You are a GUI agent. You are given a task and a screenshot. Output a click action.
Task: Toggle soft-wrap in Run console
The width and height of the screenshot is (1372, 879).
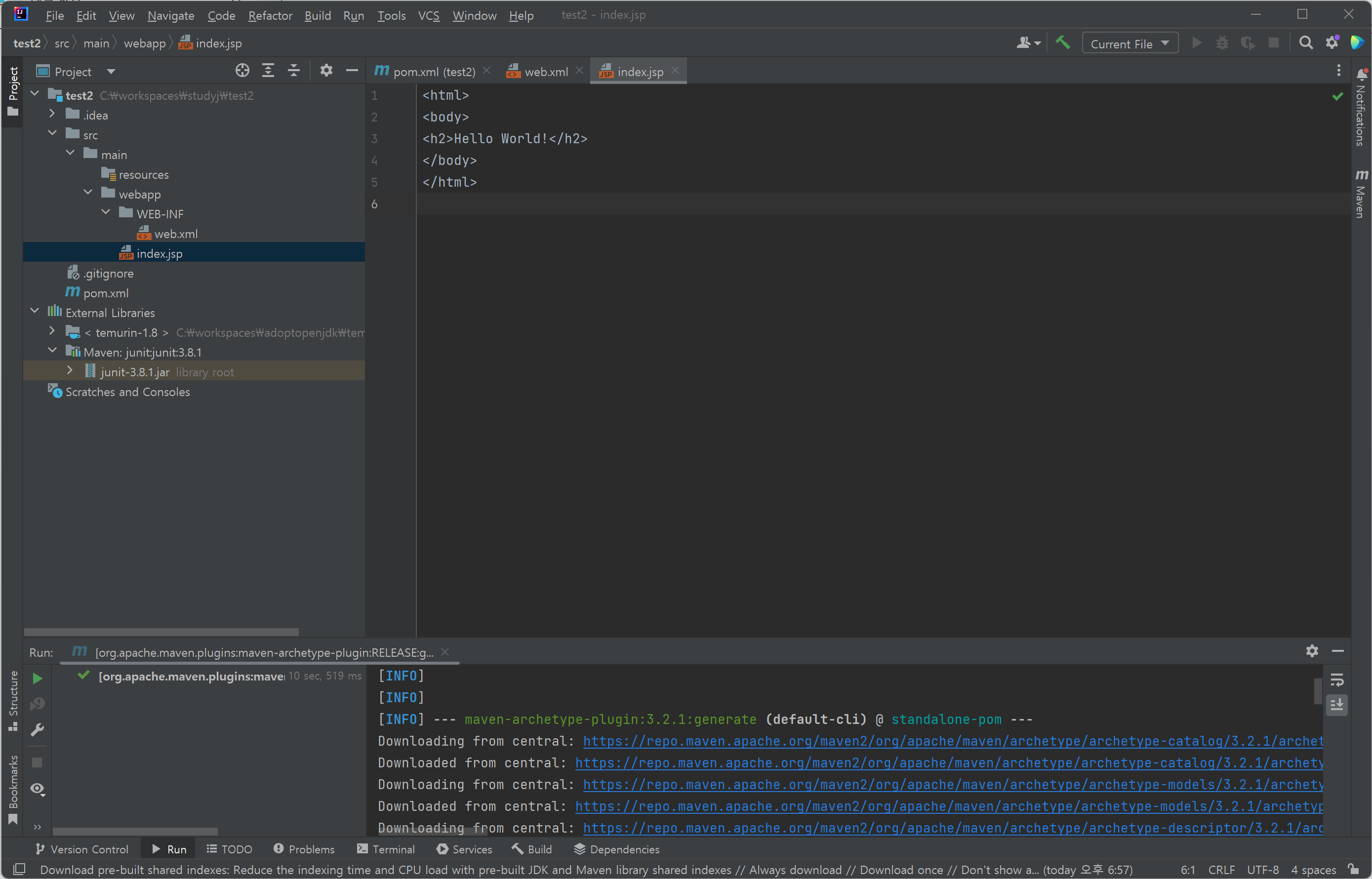click(1336, 680)
